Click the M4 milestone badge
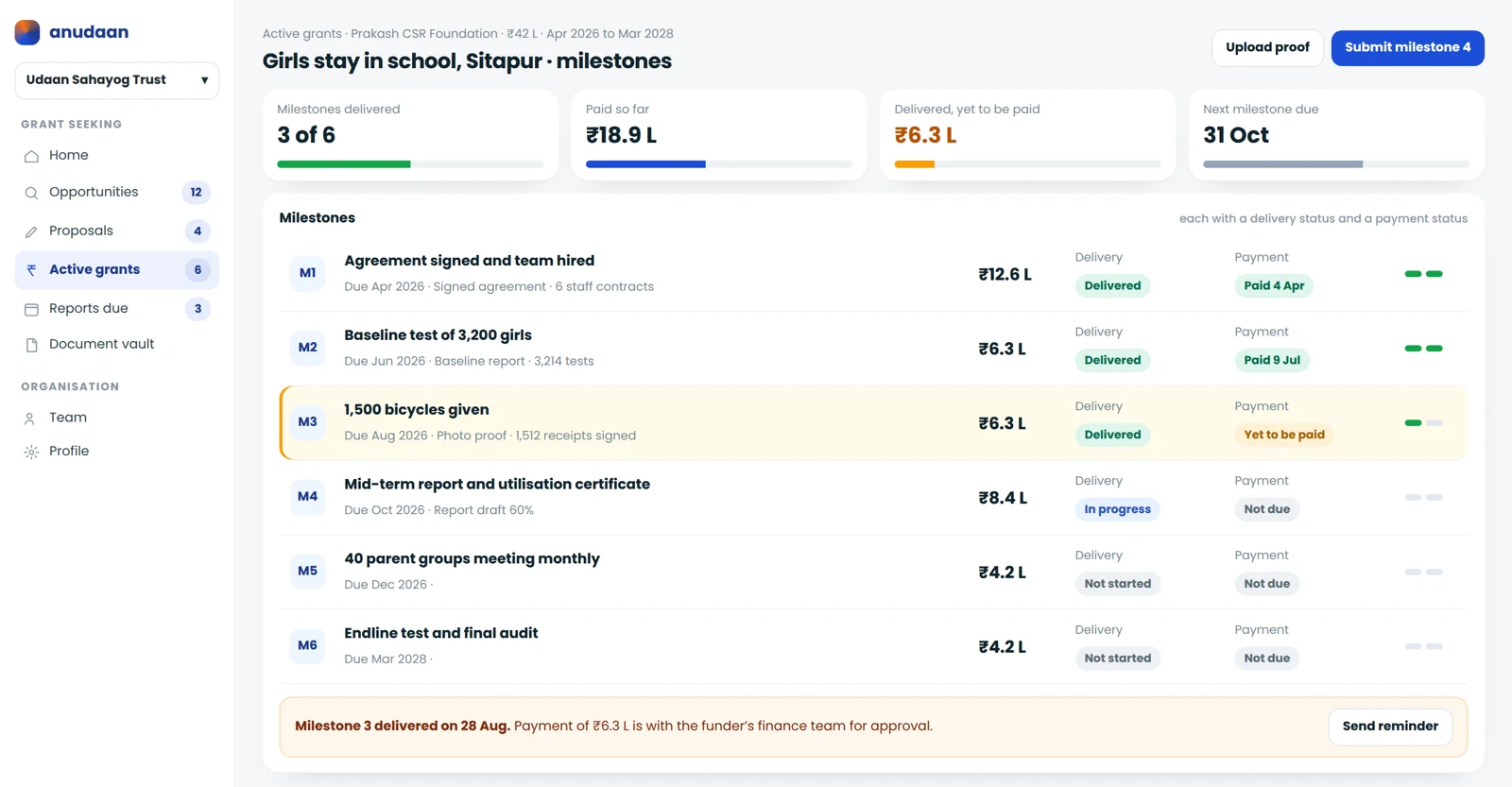 [x=307, y=497]
